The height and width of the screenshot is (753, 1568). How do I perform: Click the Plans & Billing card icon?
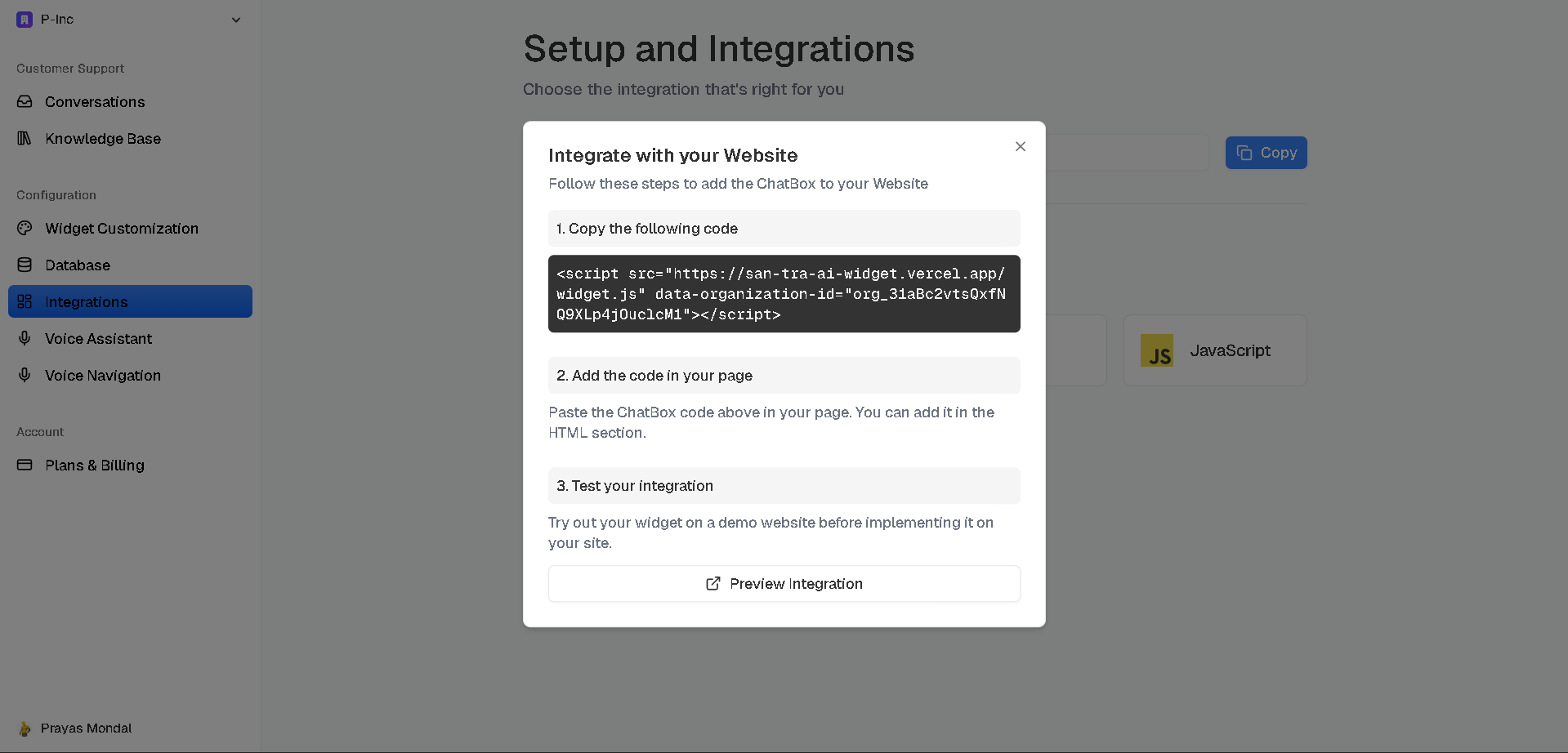tap(25, 465)
